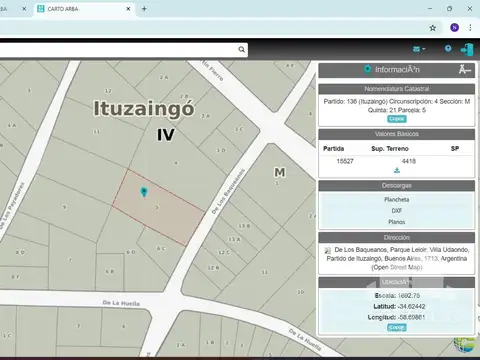
Task: Click the search magnifier icon
Action: coord(242,50)
